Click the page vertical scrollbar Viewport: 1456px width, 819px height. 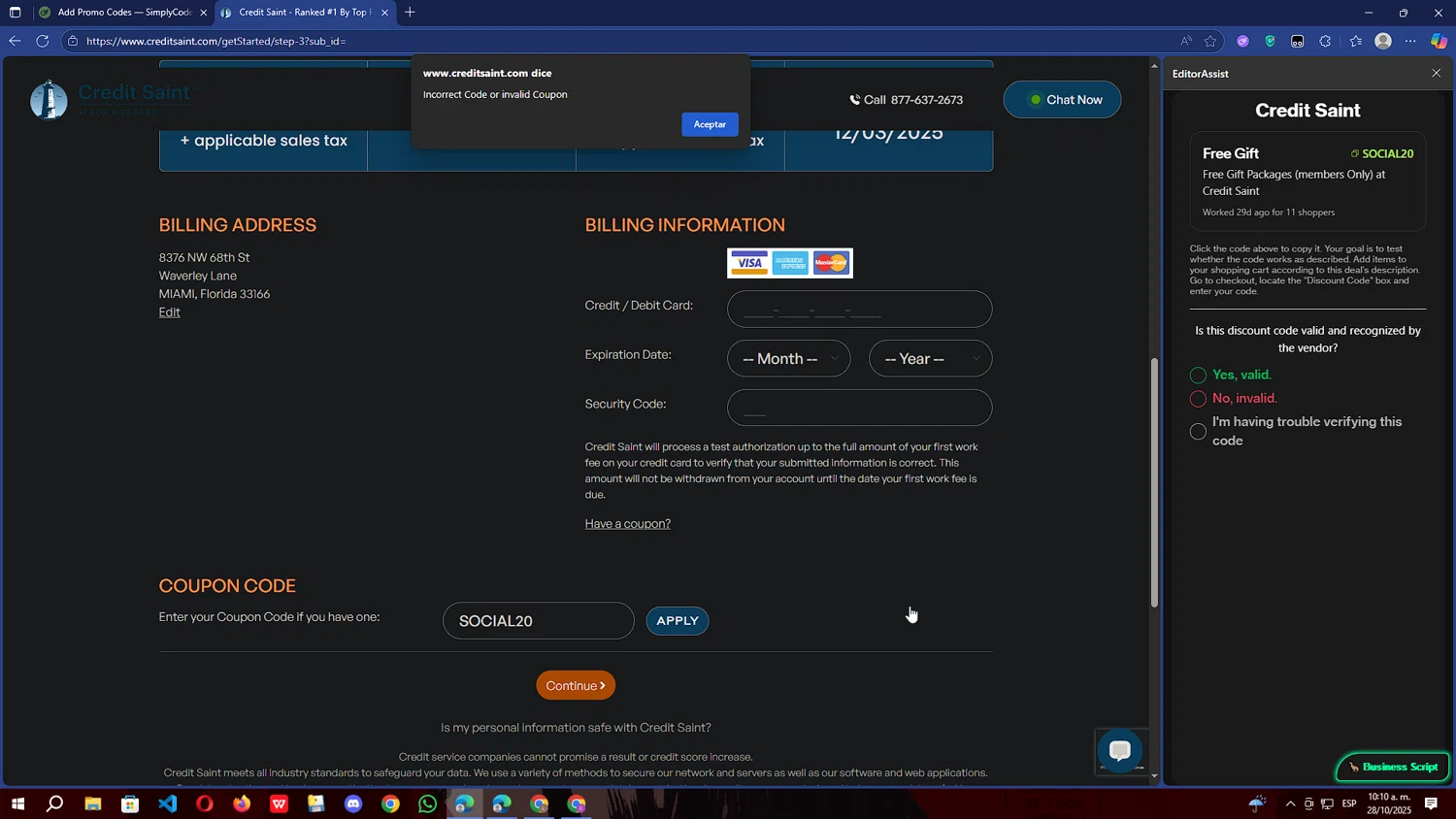tap(1154, 482)
